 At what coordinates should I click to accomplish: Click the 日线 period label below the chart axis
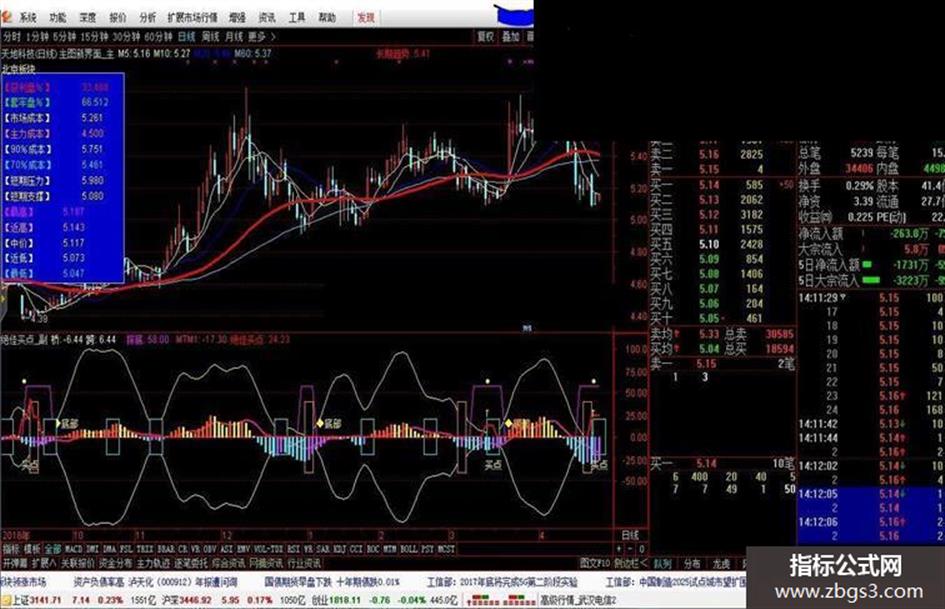coord(630,535)
